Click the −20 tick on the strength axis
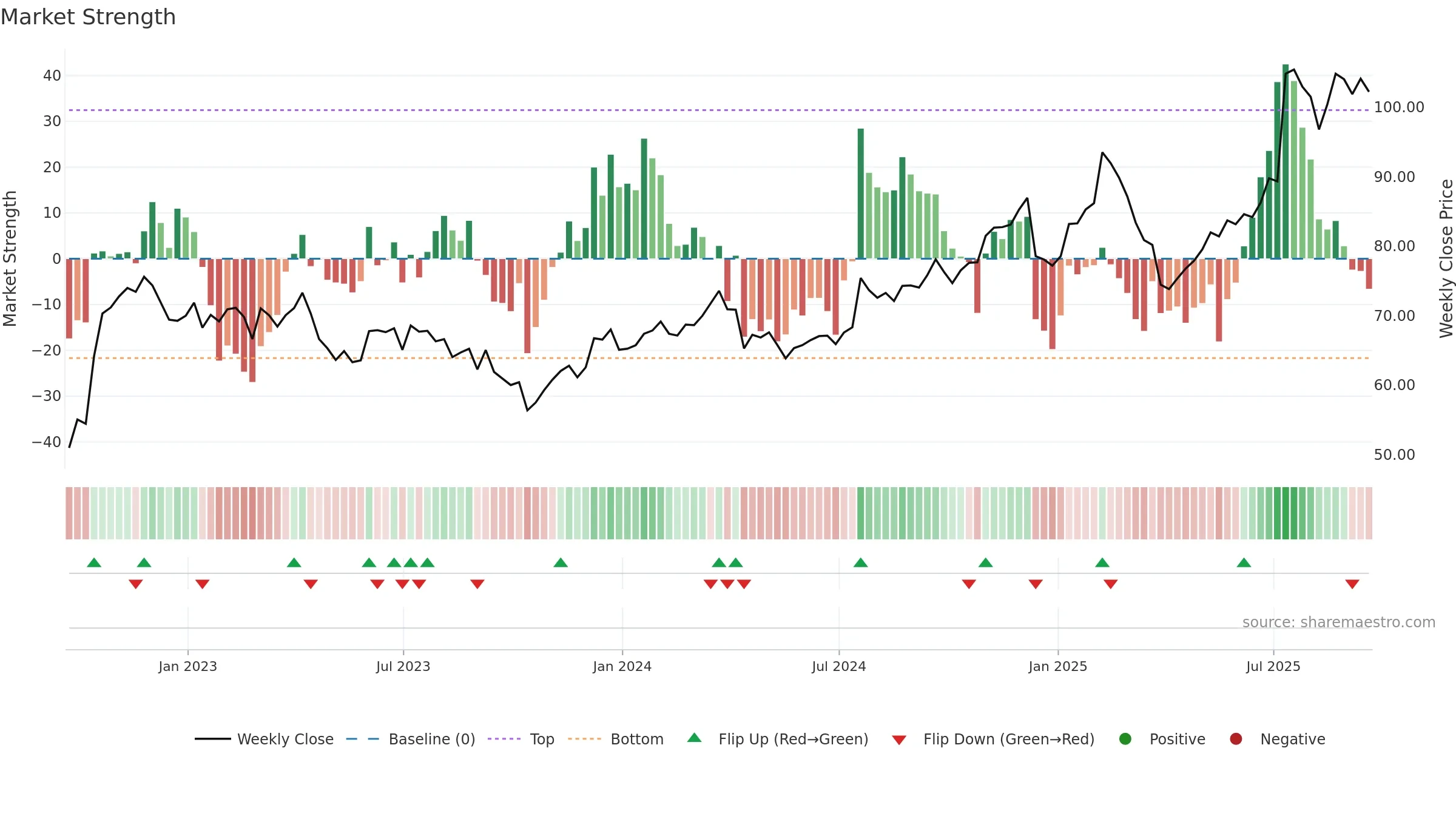Viewport: 1456px width, 819px height. point(47,350)
